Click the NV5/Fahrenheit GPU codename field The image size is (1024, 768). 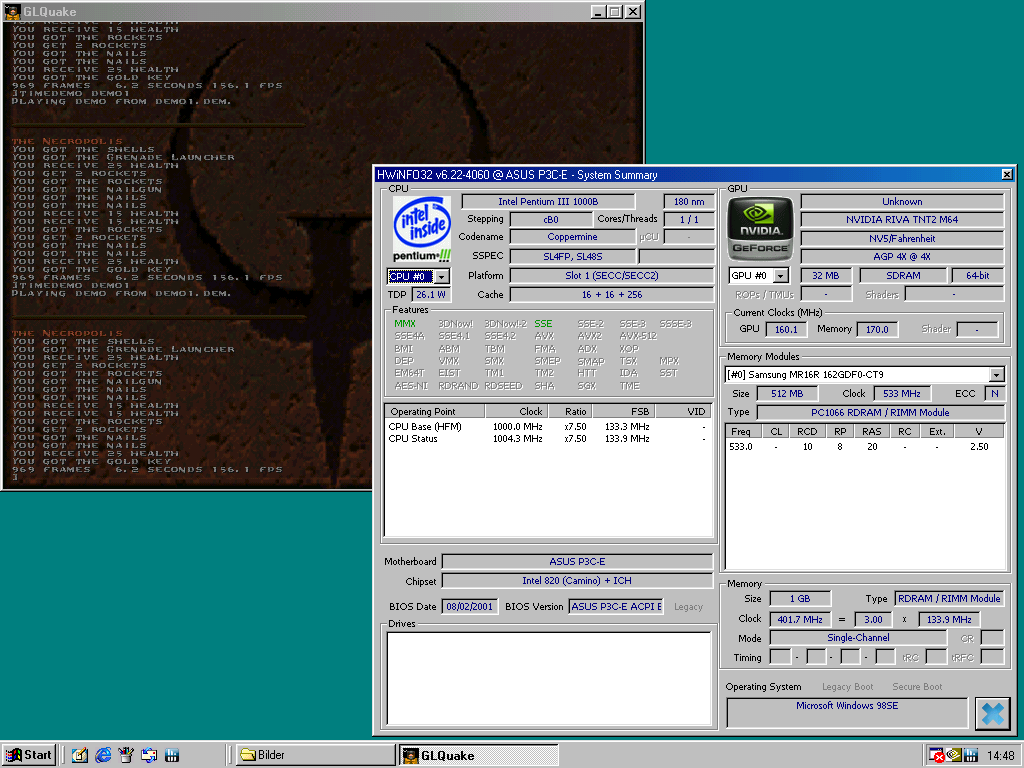[902, 238]
